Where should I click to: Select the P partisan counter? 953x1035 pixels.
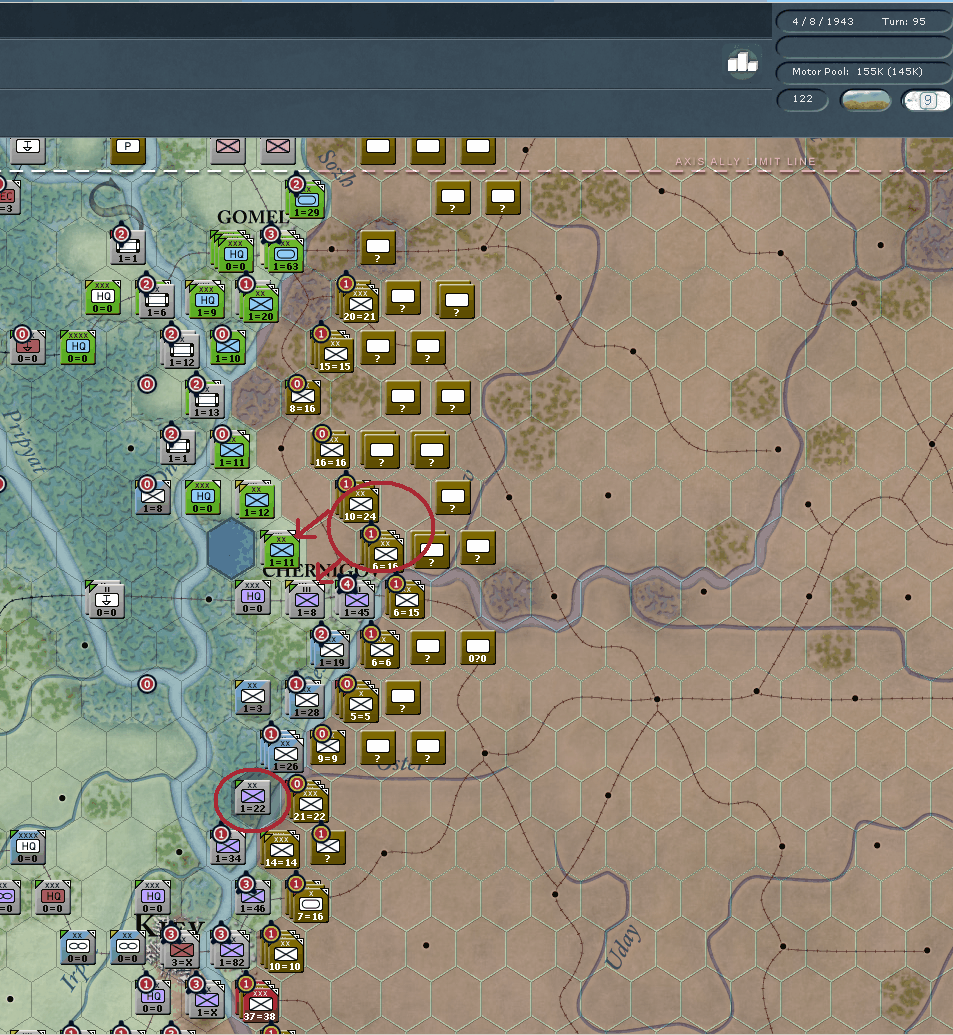point(128,150)
